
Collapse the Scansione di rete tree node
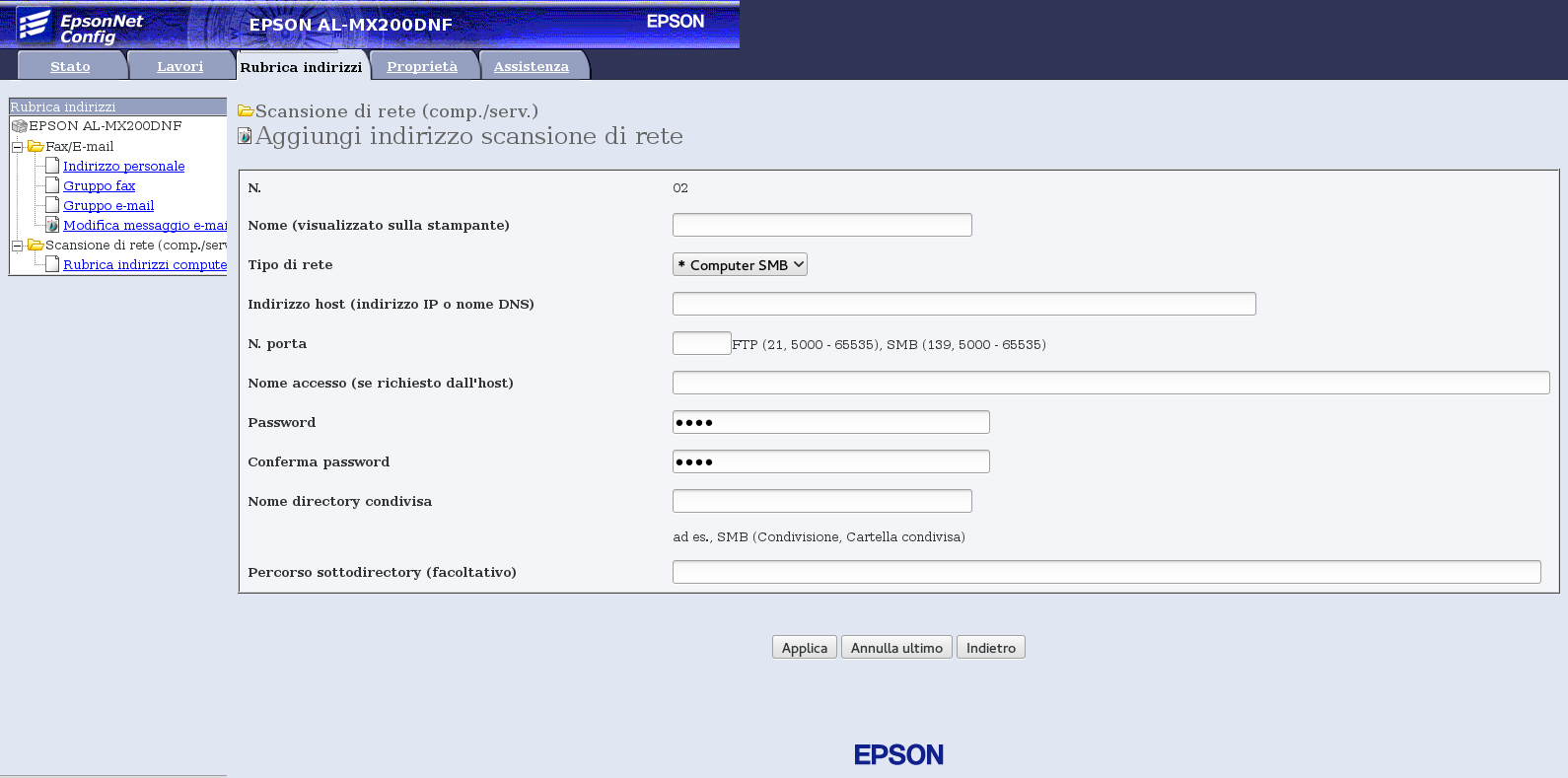coord(17,246)
